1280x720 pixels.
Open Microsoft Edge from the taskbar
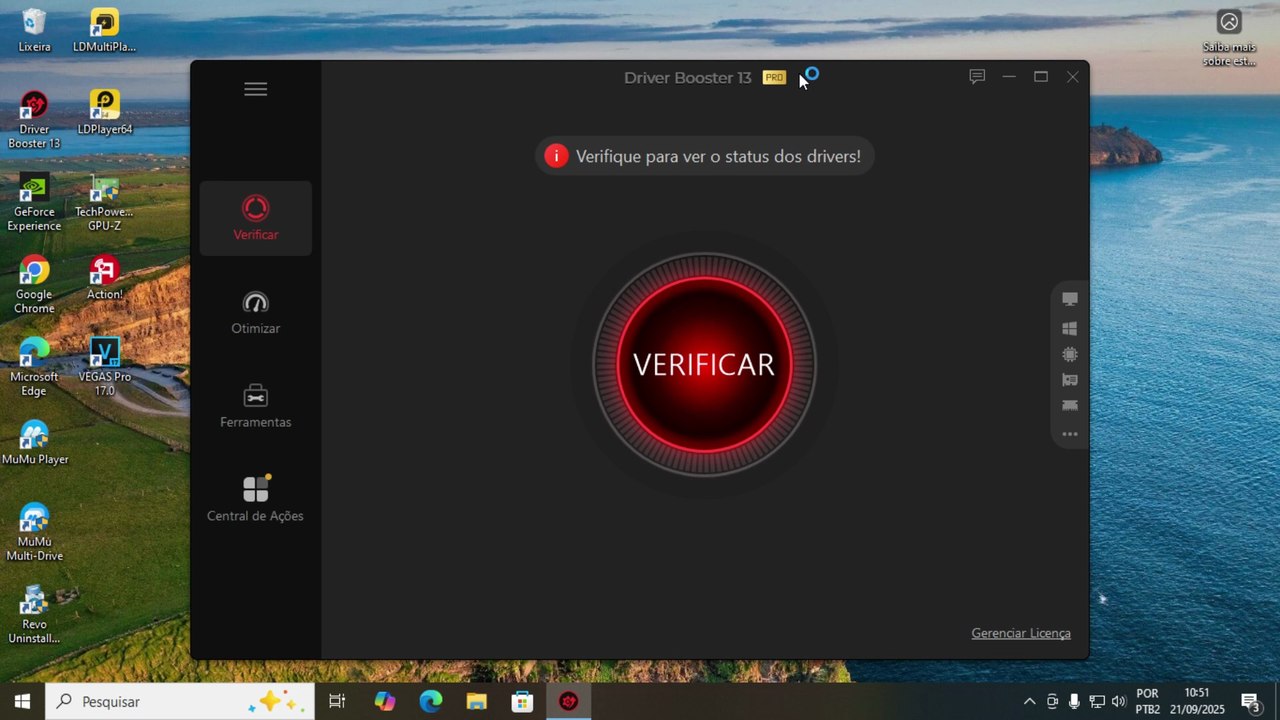click(430, 701)
